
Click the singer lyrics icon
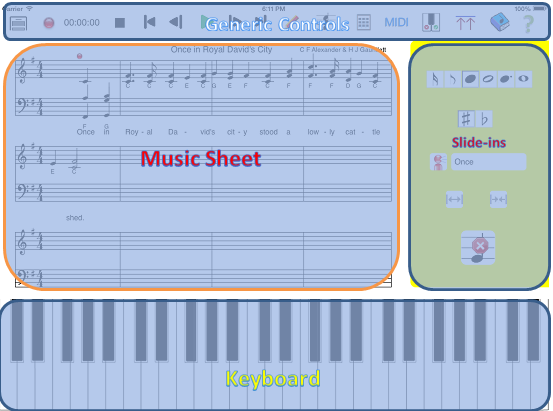[x=438, y=162]
